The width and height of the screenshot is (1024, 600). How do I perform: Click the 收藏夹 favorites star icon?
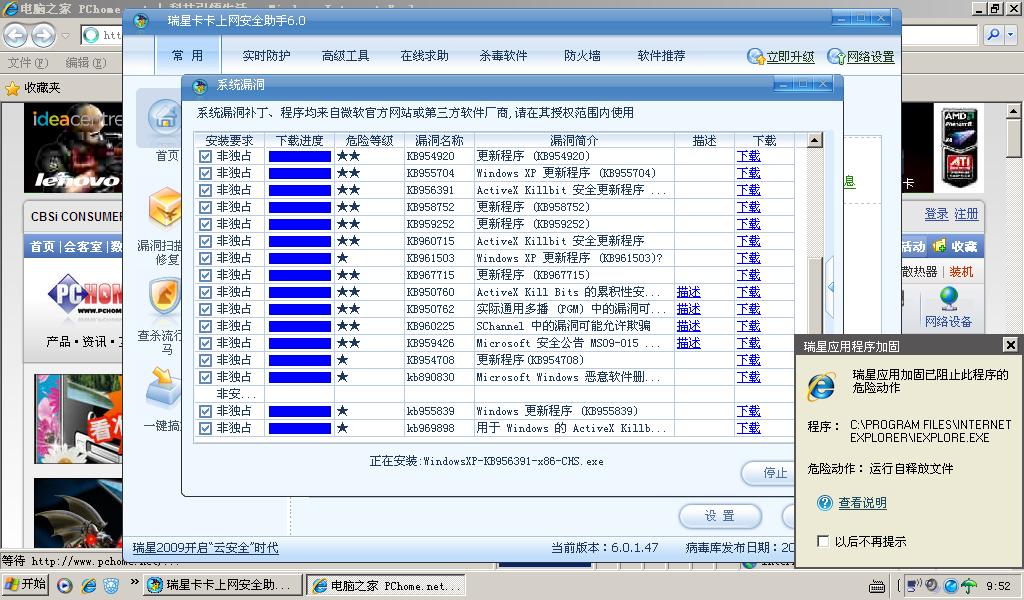[12, 88]
